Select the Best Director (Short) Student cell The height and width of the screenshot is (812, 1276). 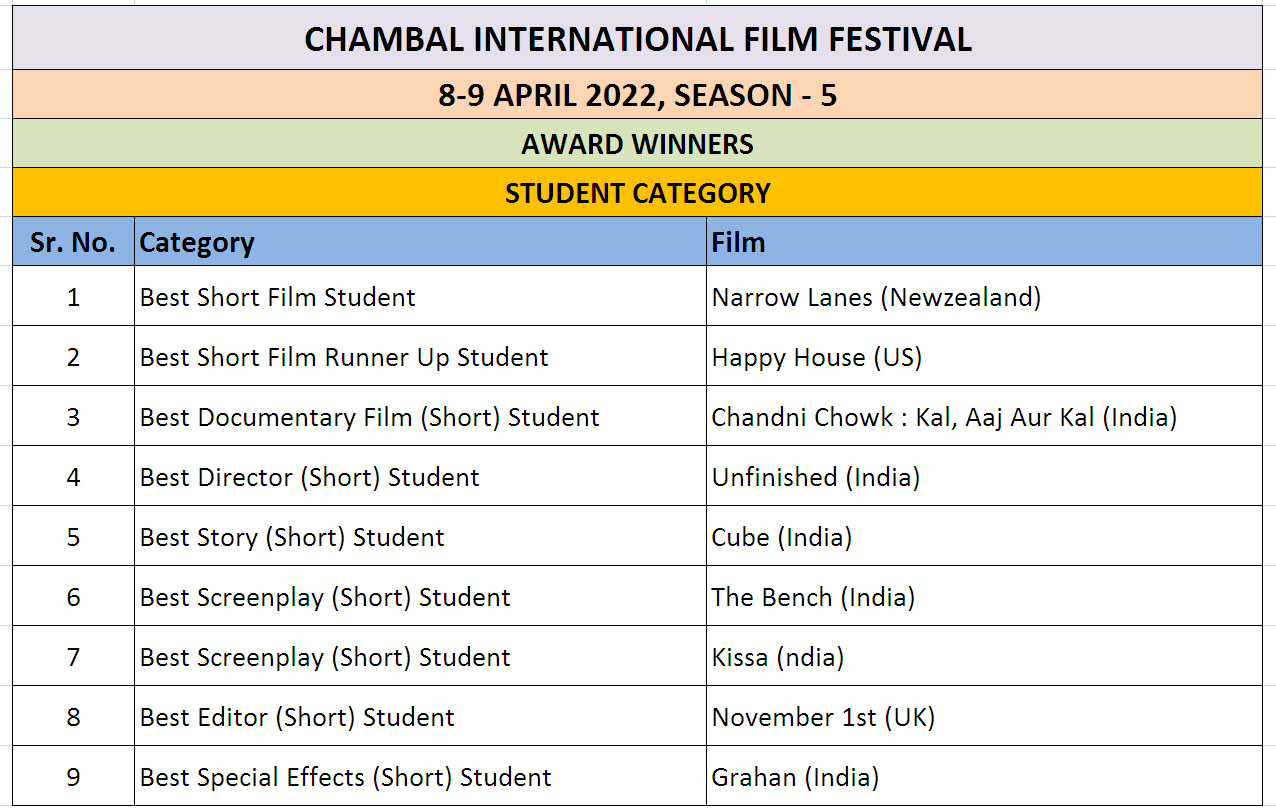tap(420, 476)
